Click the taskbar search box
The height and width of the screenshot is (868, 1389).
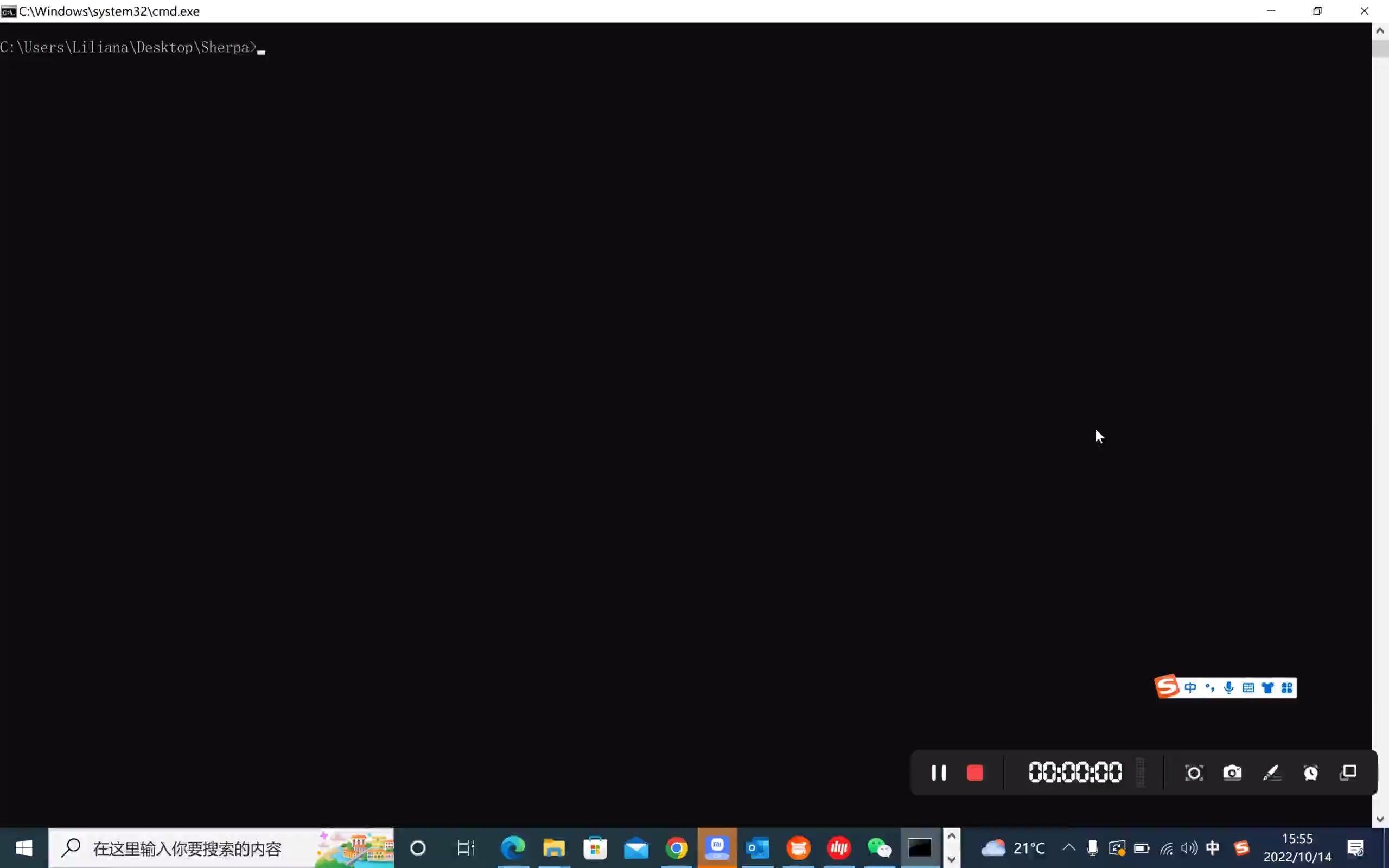click(x=221, y=848)
